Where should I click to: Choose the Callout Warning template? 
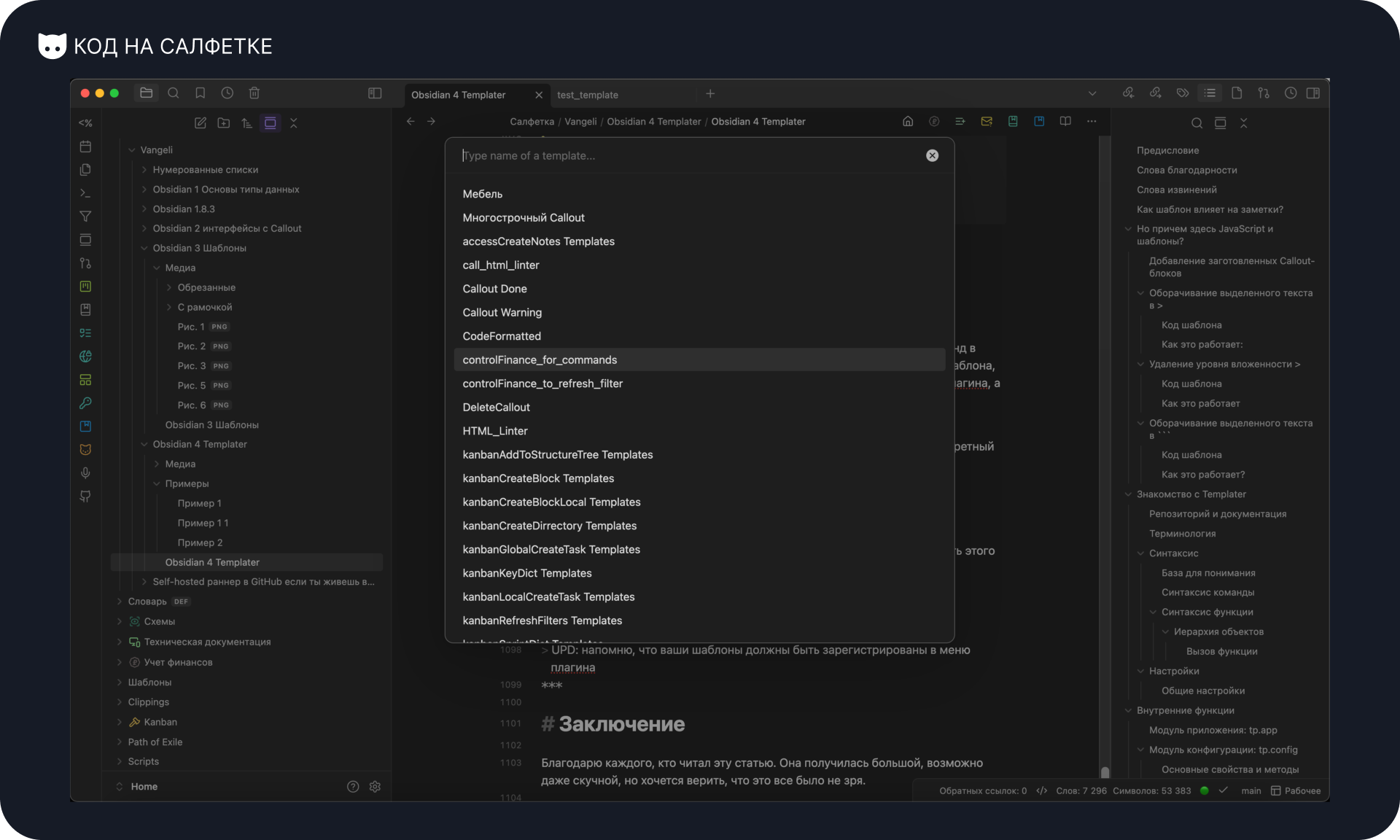coord(699,312)
